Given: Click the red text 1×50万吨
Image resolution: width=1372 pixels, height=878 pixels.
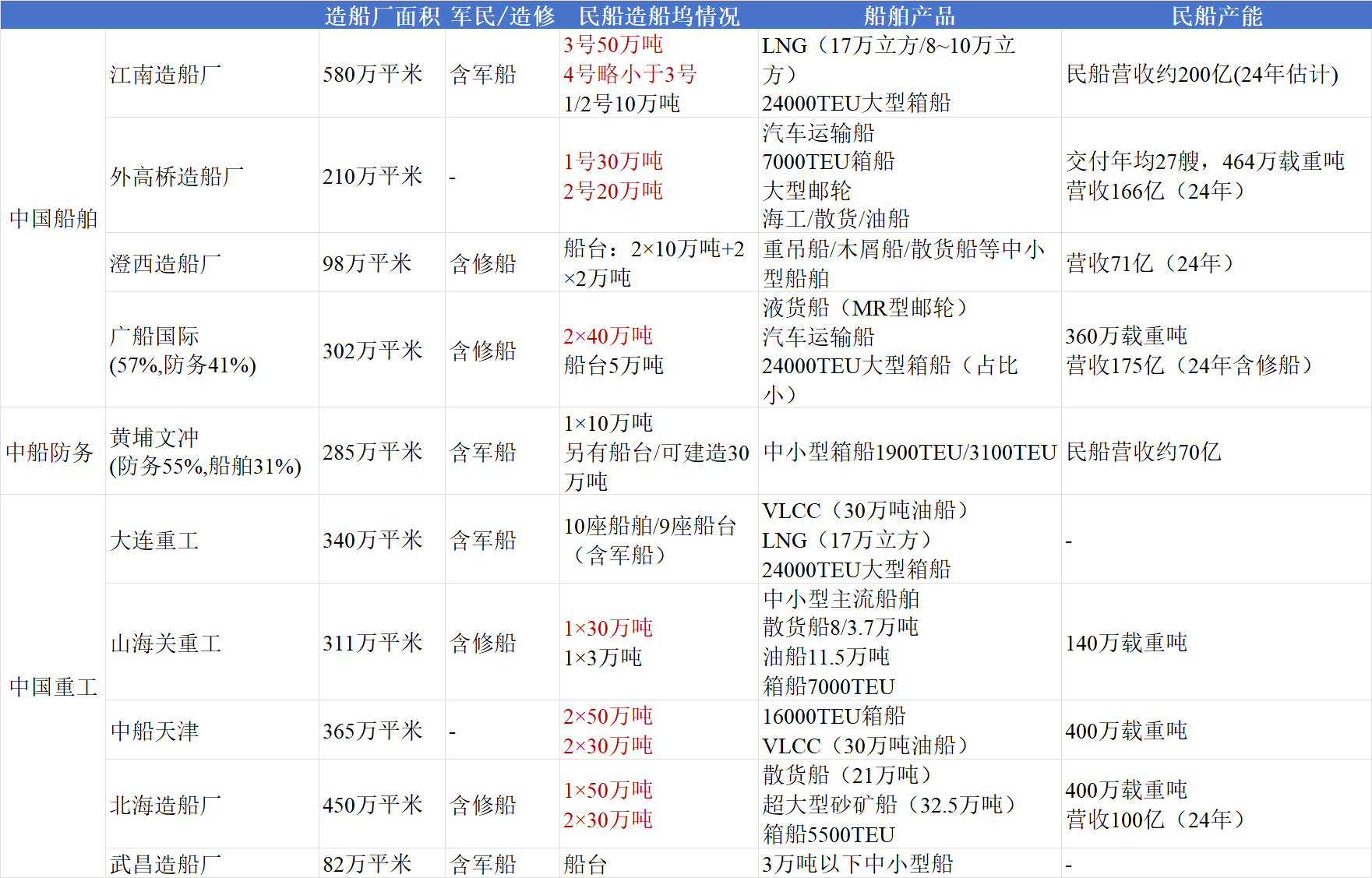Looking at the screenshot, I should click(608, 790).
